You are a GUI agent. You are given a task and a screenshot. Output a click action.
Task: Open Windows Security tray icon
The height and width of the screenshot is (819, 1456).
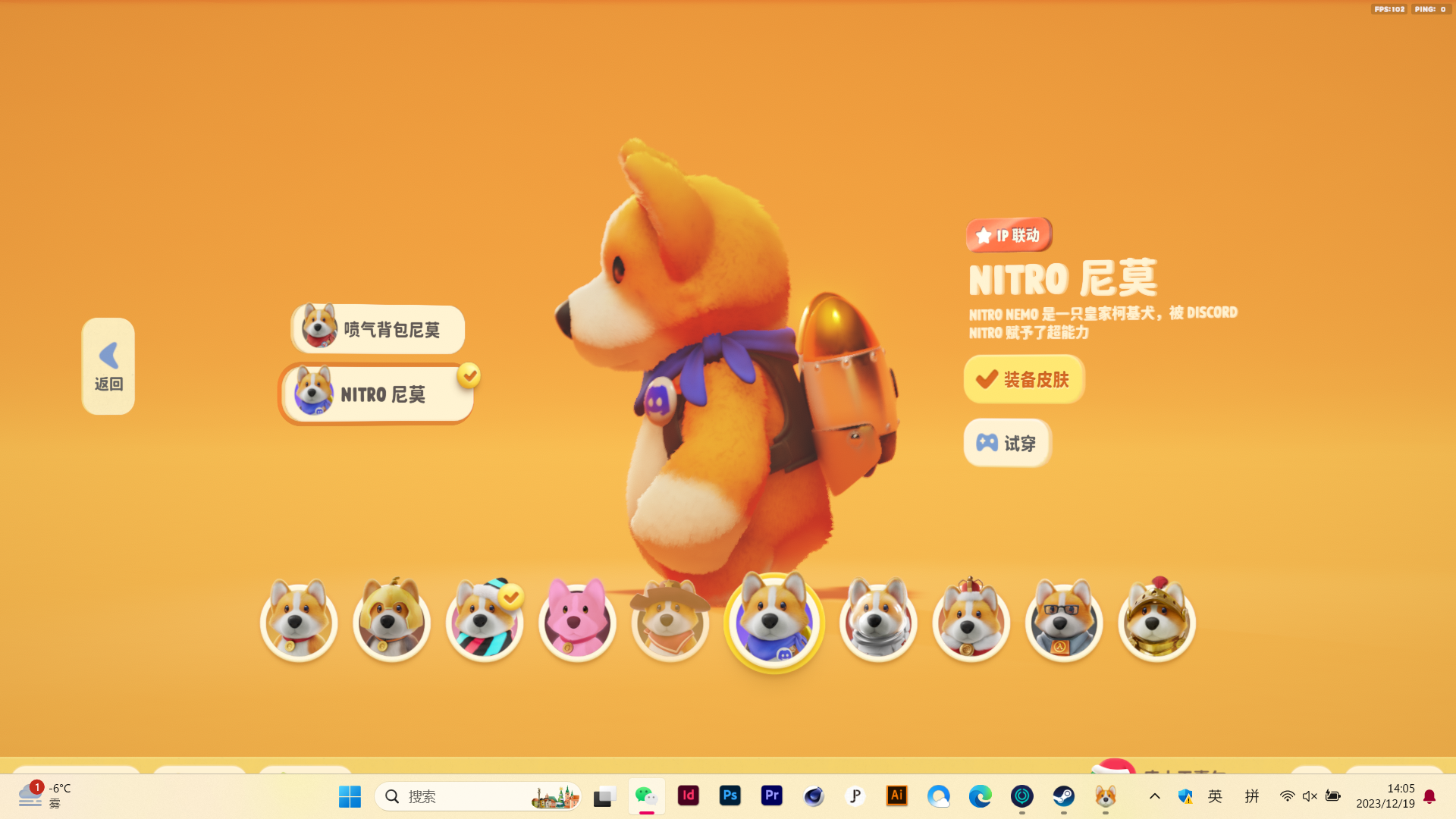pyautogui.click(x=1185, y=796)
